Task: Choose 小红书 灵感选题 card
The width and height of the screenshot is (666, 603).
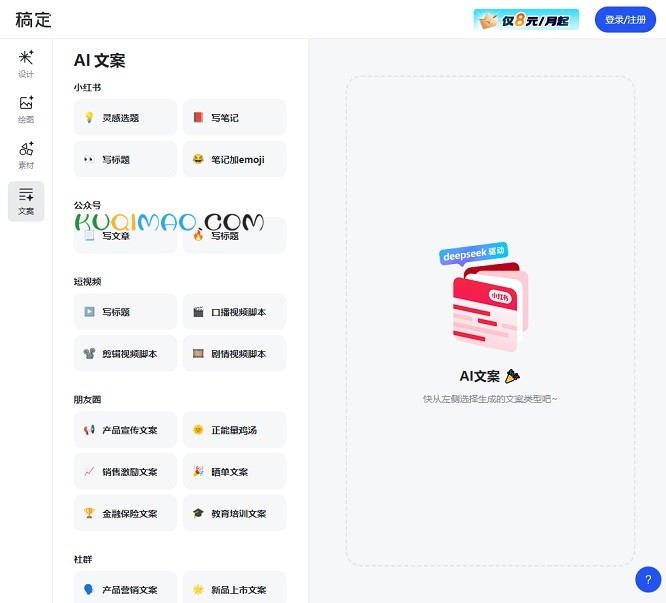Action: tap(125, 117)
